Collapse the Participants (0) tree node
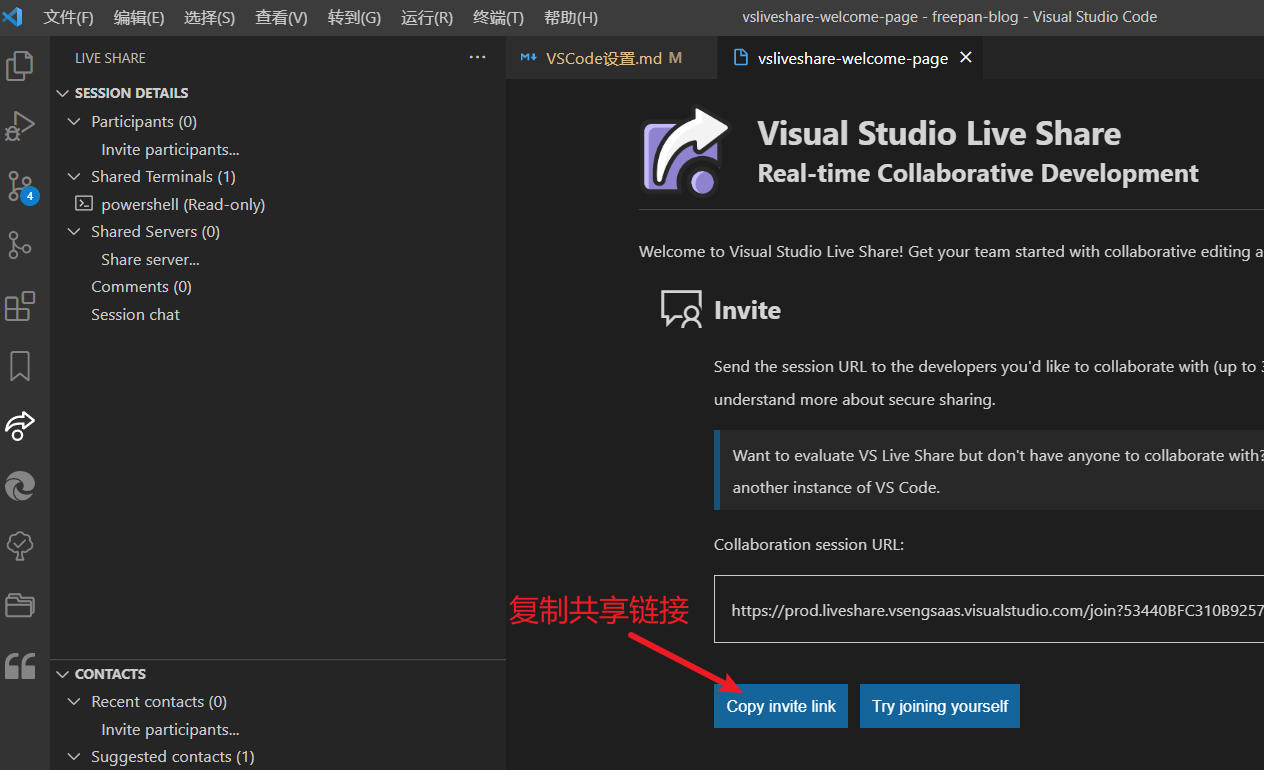 [x=73, y=121]
